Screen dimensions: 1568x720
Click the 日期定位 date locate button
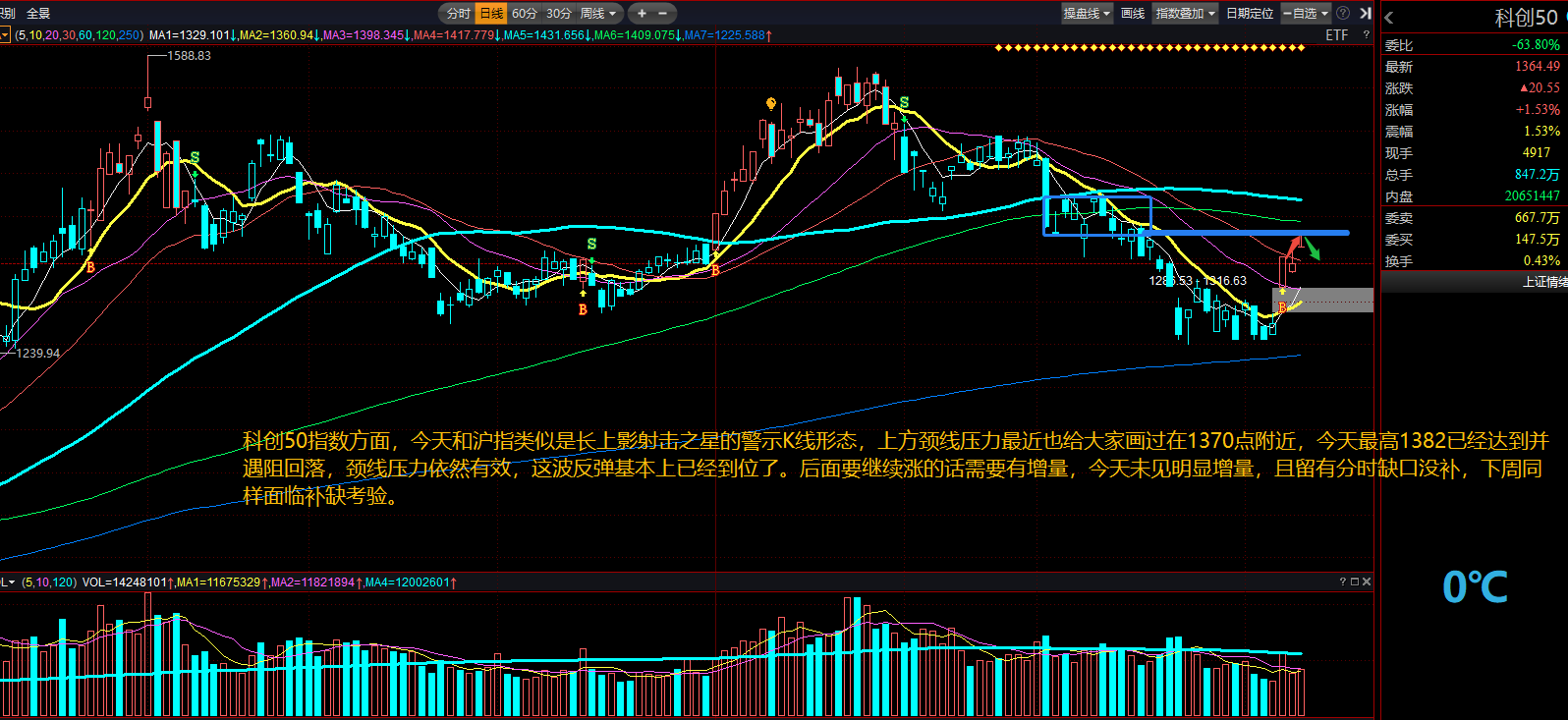pos(1250,14)
